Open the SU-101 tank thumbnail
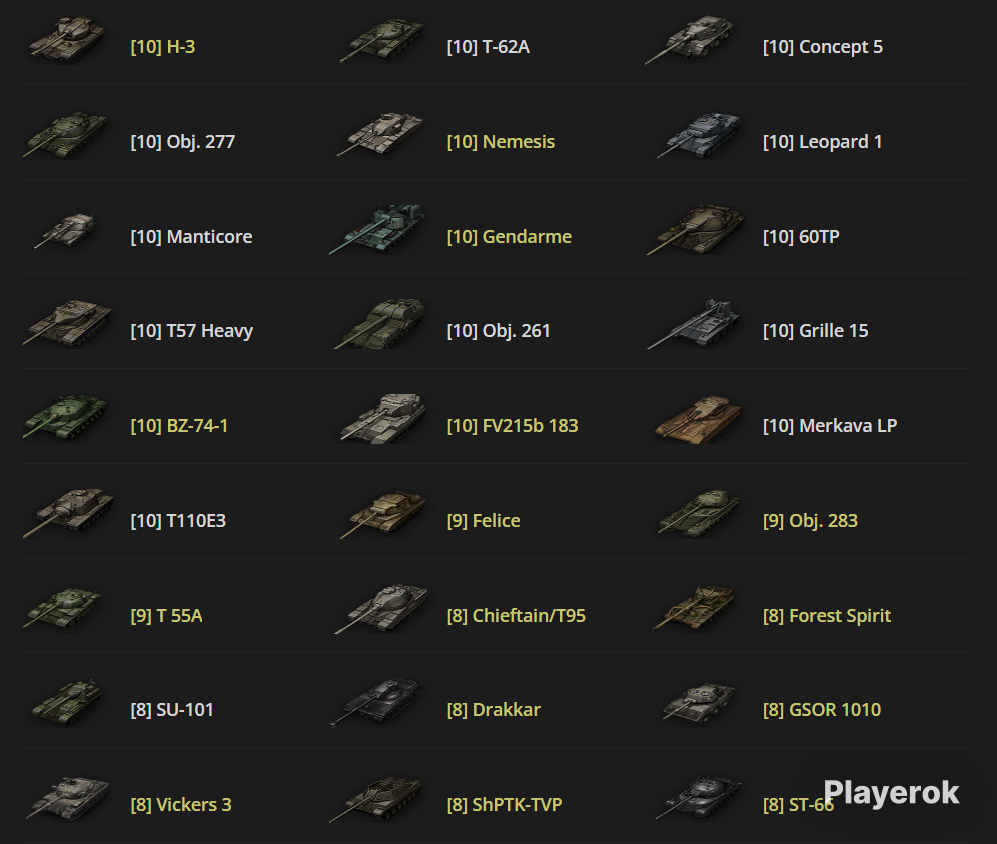Viewport: 997px width, 844px height. [x=66, y=702]
